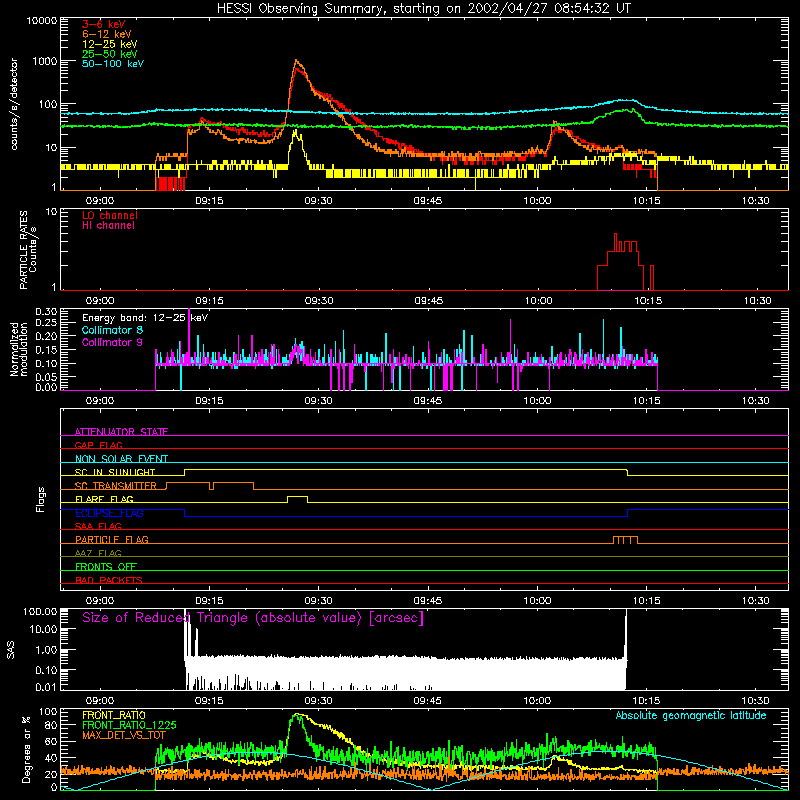Image resolution: width=800 pixels, height=800 pixels.
Task: Click the 0.30 tick in the modulation panel
Action: [46, 312]
